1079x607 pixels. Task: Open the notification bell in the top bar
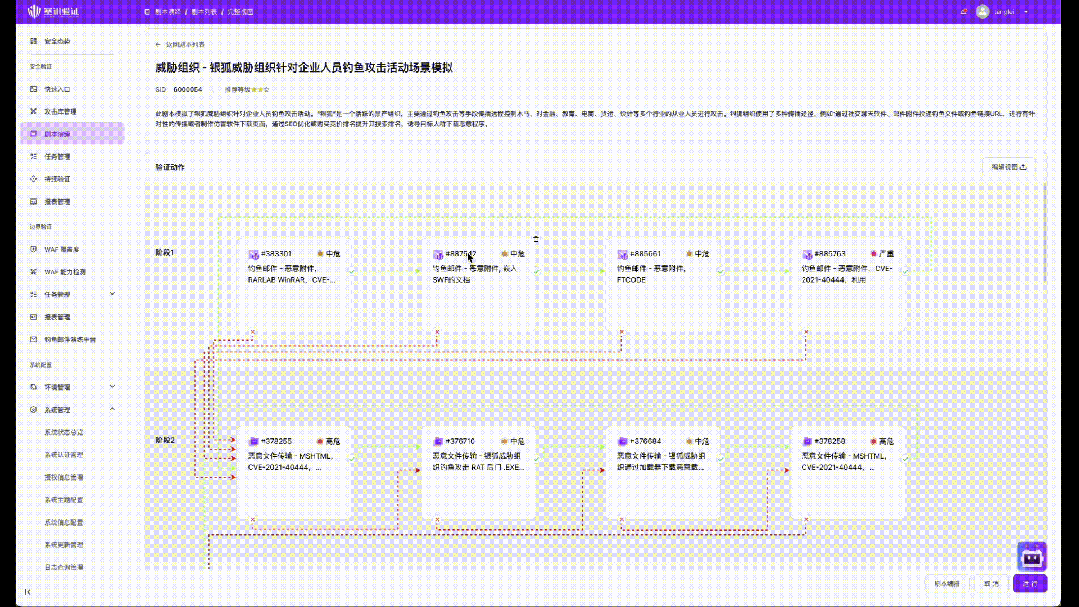point(964,12)
